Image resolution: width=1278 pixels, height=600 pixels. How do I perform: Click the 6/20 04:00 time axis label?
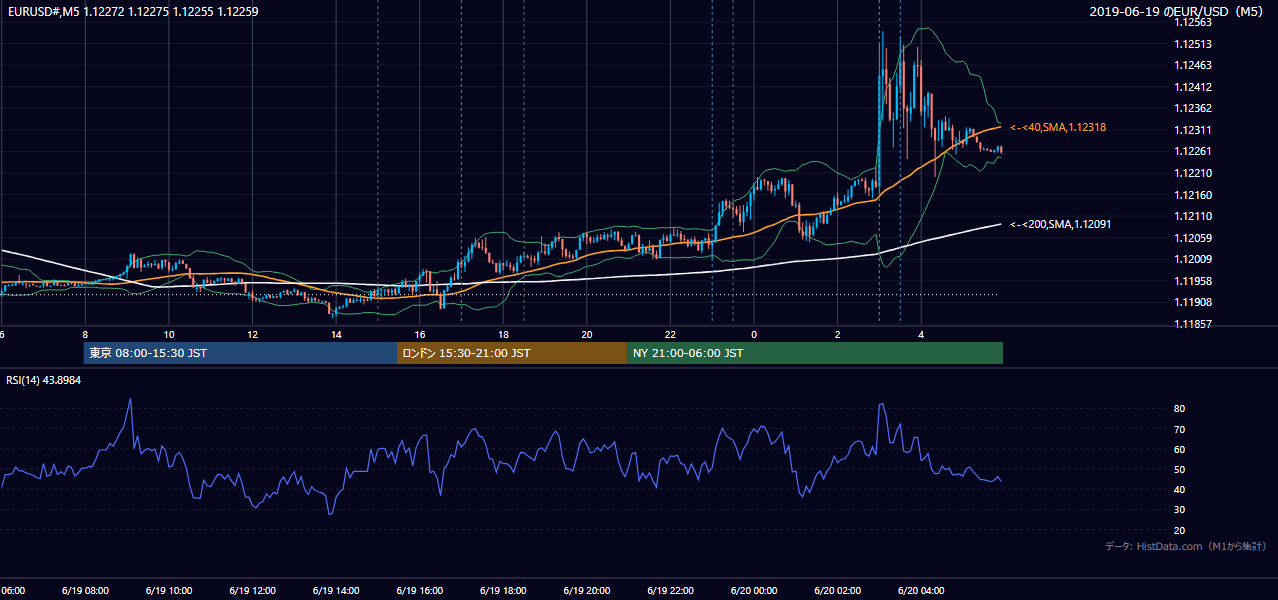(921, 591)
